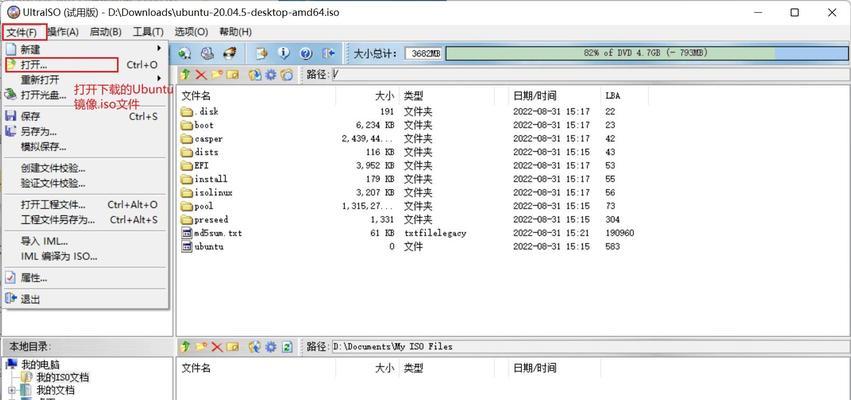Click the last disc icon in image pane toolbar
The width and height of the screenshot is (851, 400).
(x=287, y=74)
